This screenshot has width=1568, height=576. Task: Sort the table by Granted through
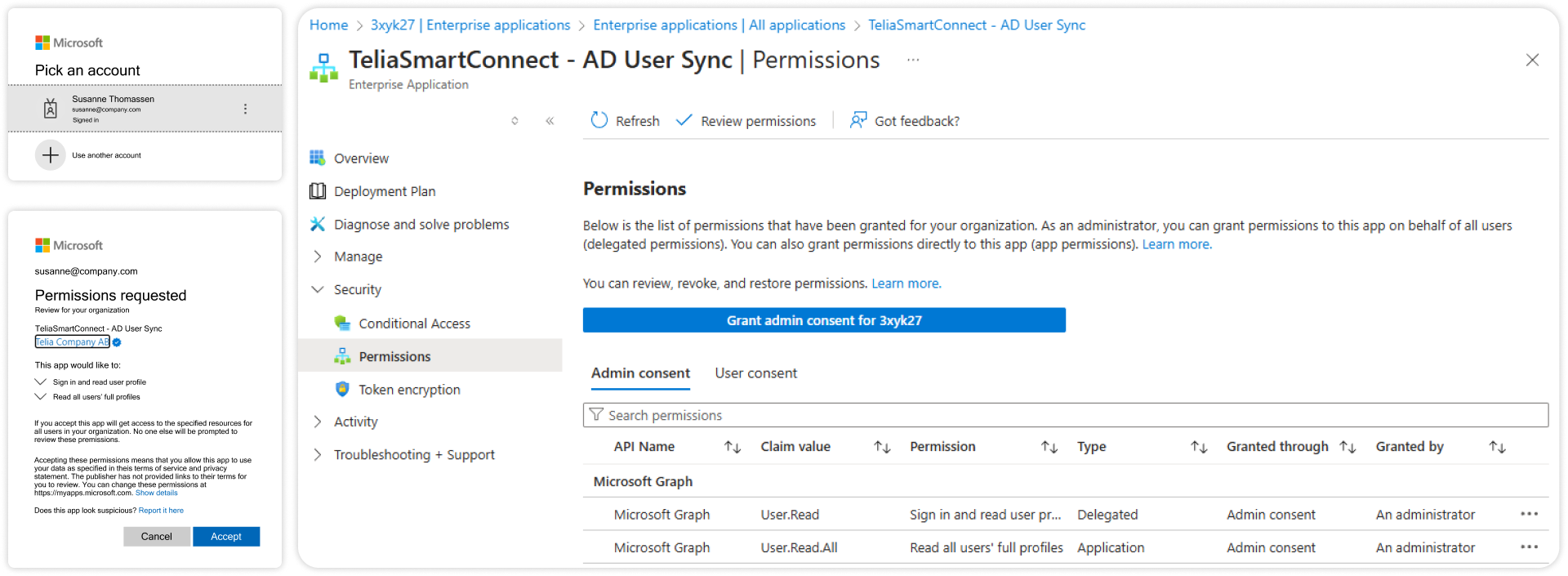pos(1347,447)
